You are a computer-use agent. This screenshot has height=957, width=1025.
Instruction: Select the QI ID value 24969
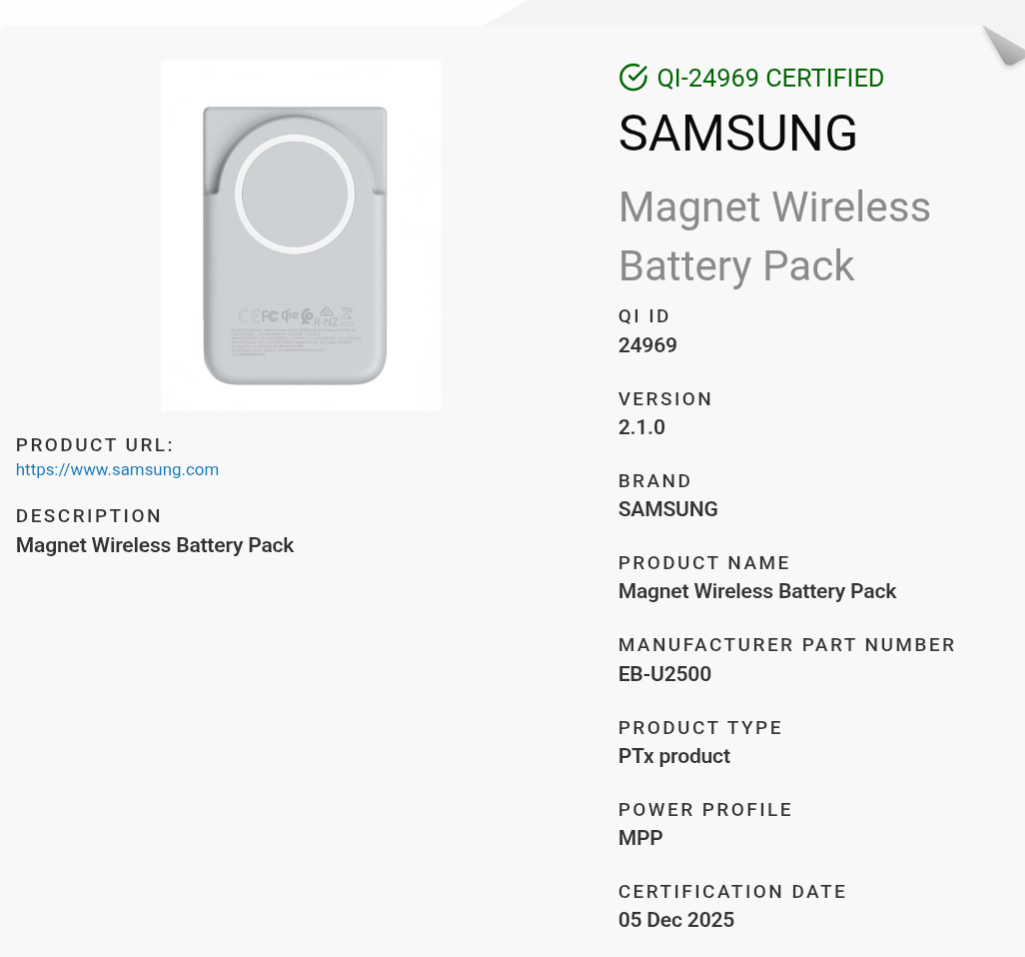coord(647,345)
